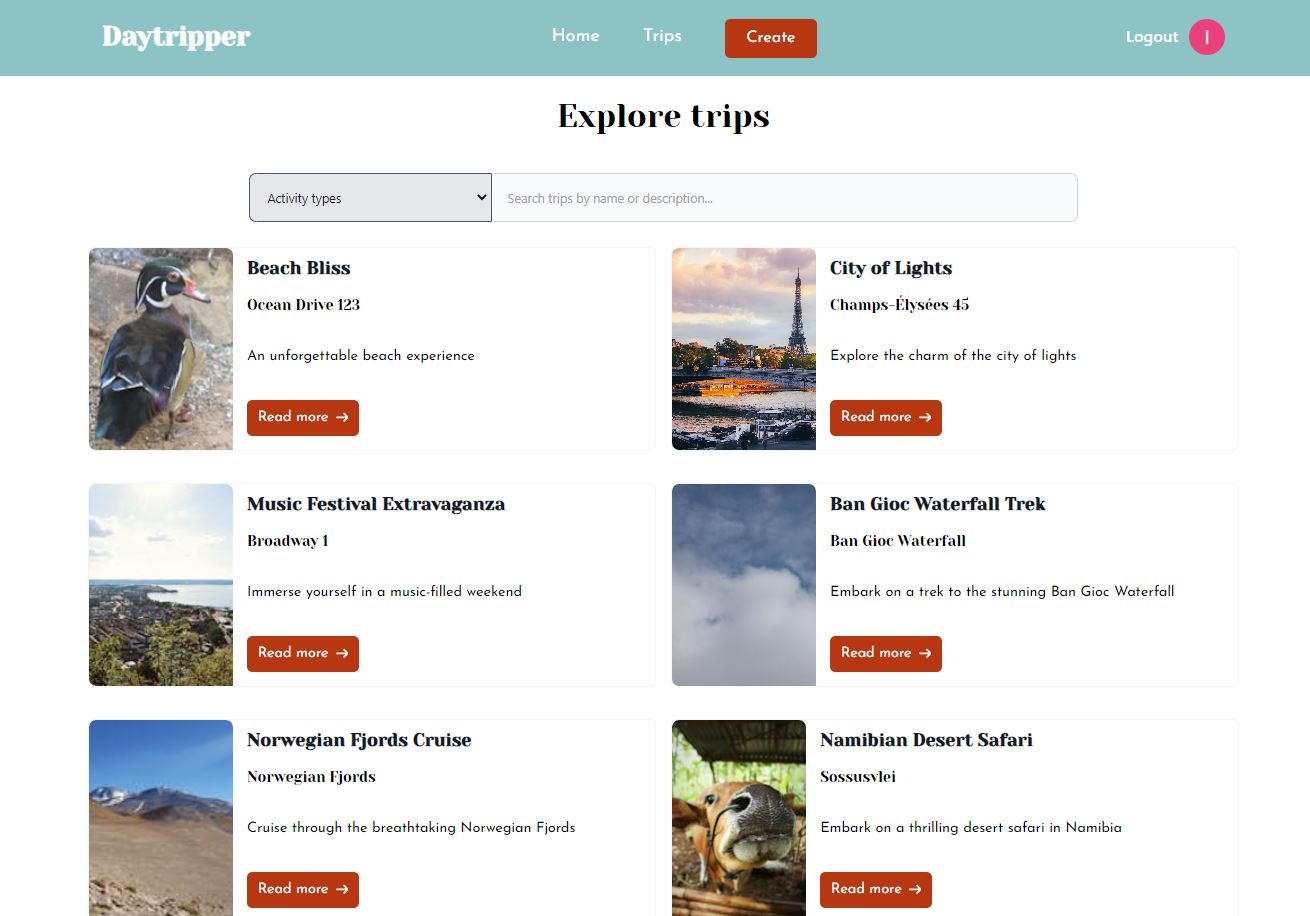Read more about Norwegian Fjords Cruise

coord(302,889)
